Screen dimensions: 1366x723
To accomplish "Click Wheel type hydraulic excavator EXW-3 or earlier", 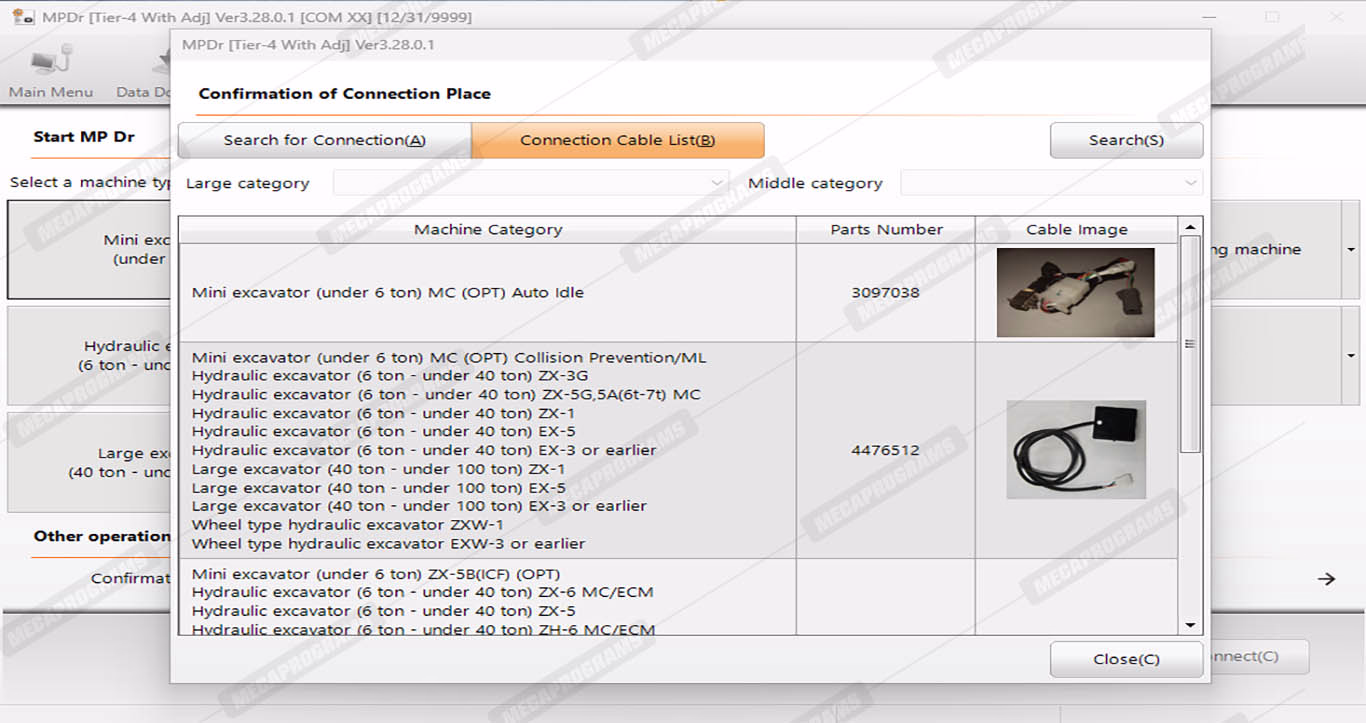I will click(x=388, y=544).
